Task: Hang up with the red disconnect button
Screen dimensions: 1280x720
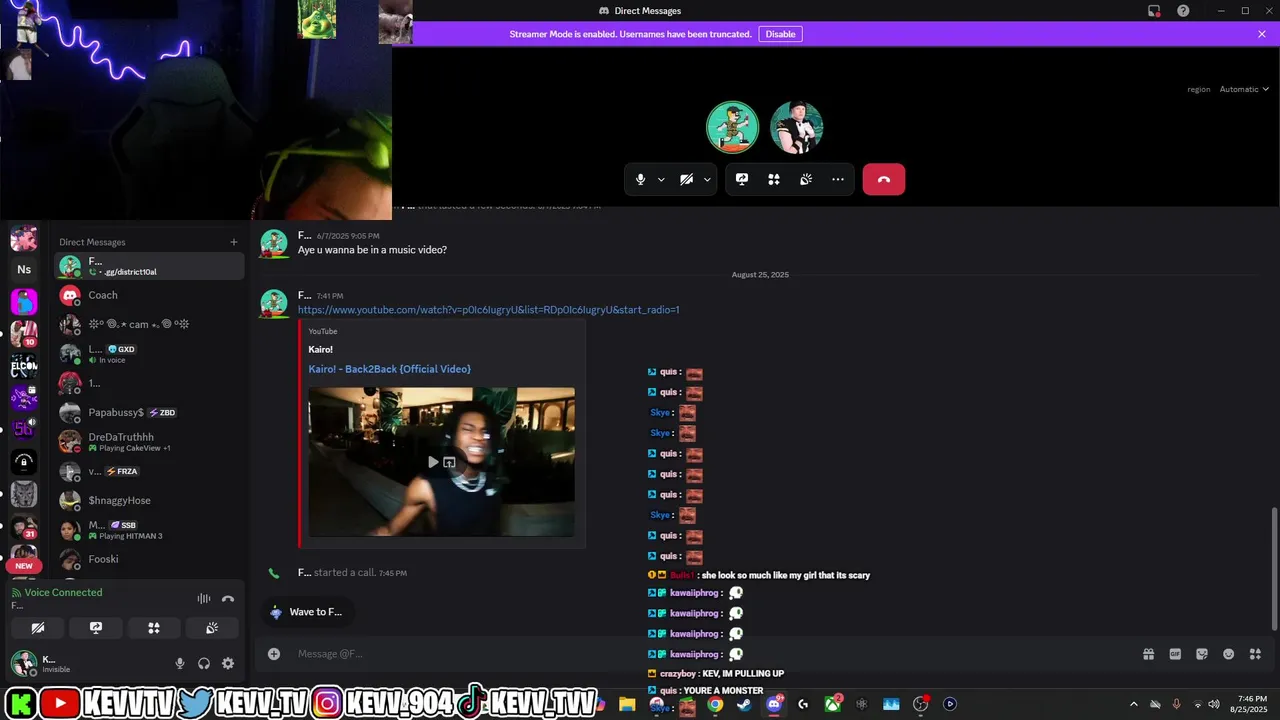Action: point(884,179)
